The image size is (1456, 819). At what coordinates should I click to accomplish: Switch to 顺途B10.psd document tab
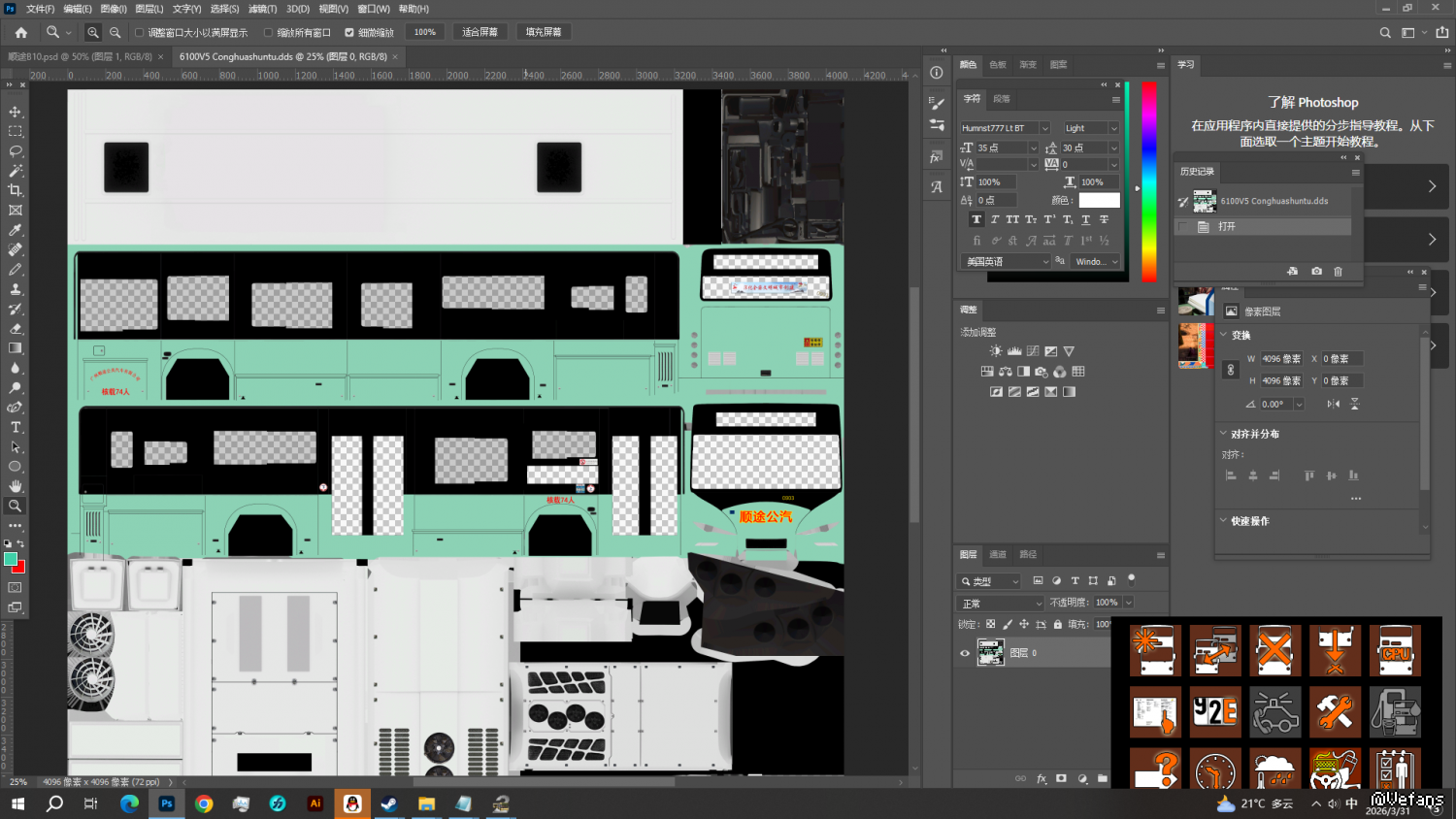coord(80,56)
